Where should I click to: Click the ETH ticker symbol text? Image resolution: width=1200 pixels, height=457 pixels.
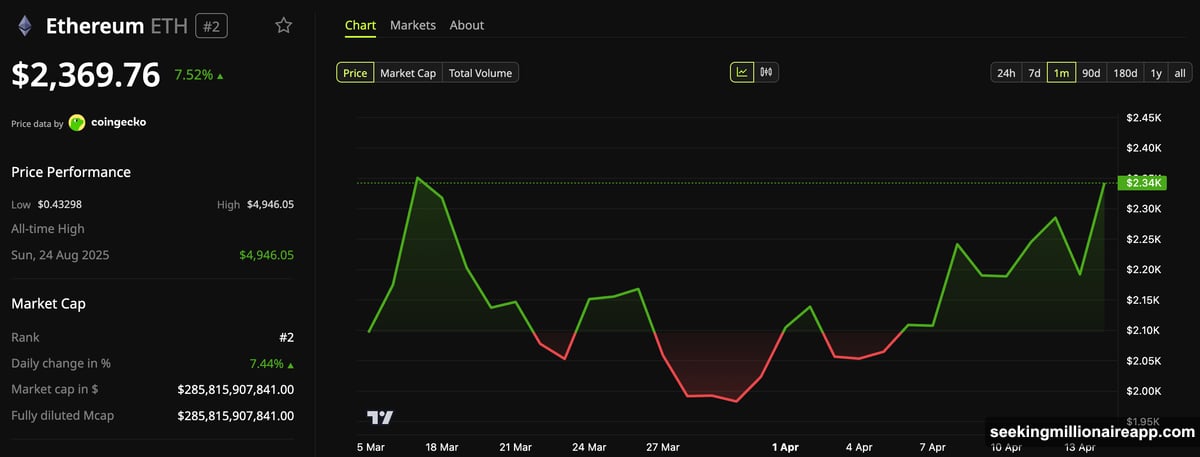click(x=168, y=26)
